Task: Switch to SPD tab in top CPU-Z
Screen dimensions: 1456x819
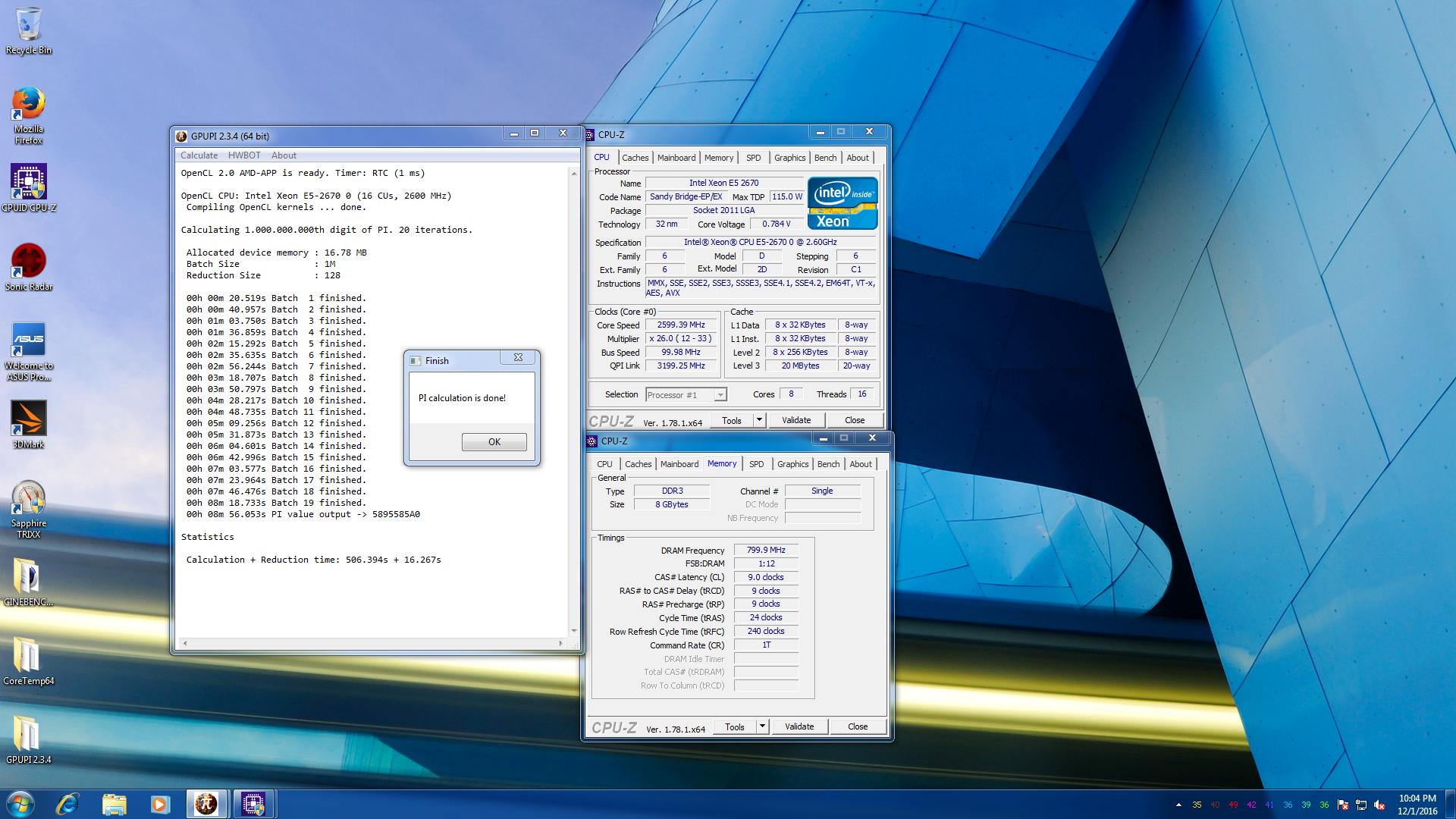Action: coord(753,158)
